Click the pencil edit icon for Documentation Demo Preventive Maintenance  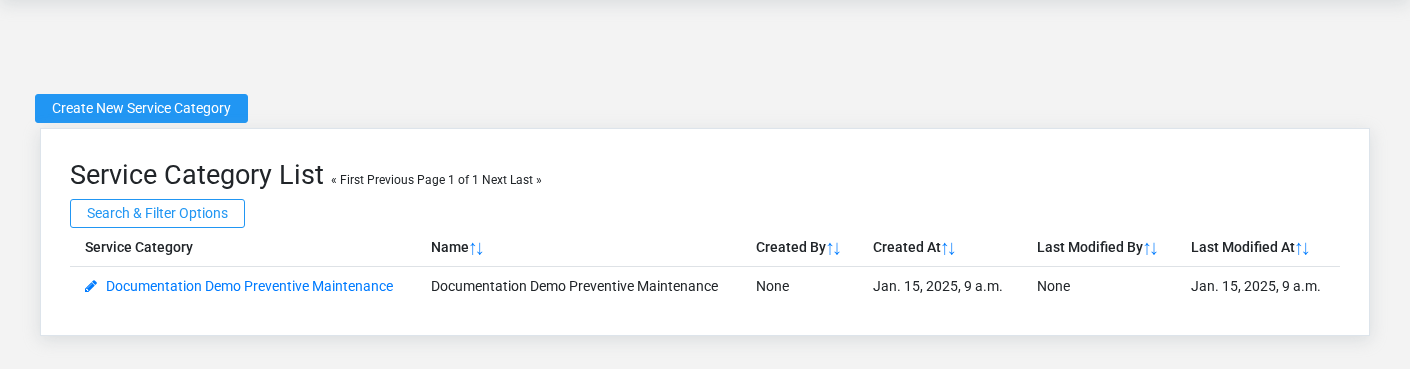click(91, 286)
